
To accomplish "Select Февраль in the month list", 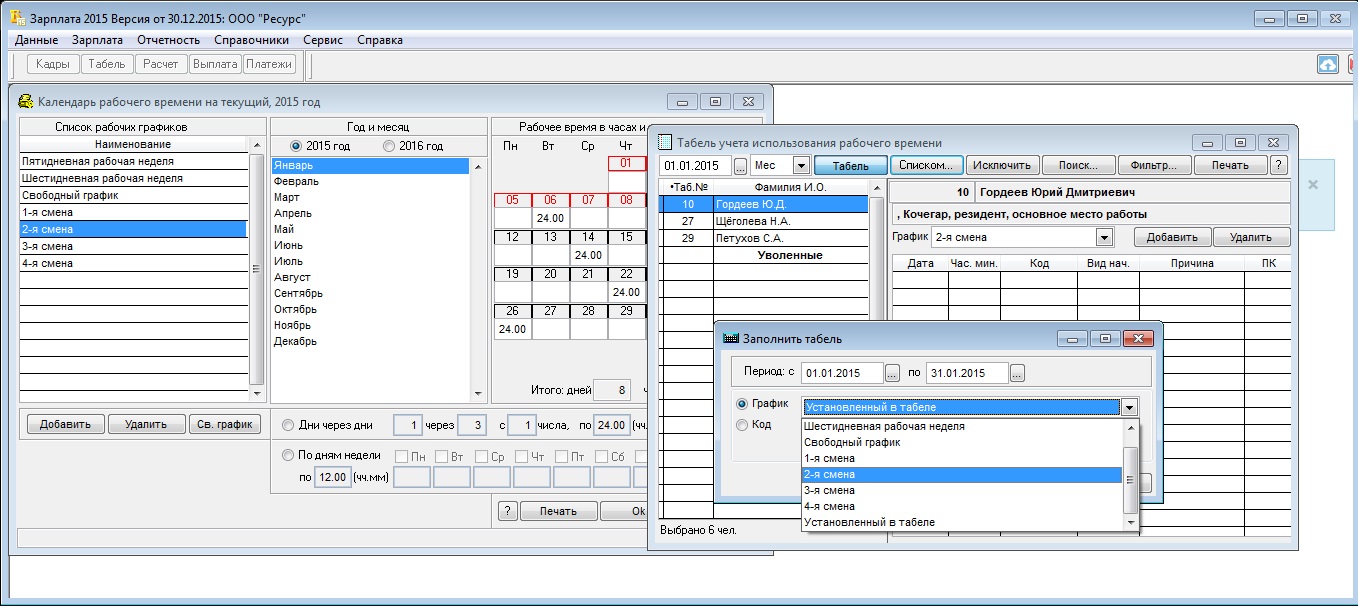I will click(x=296, y=181).
